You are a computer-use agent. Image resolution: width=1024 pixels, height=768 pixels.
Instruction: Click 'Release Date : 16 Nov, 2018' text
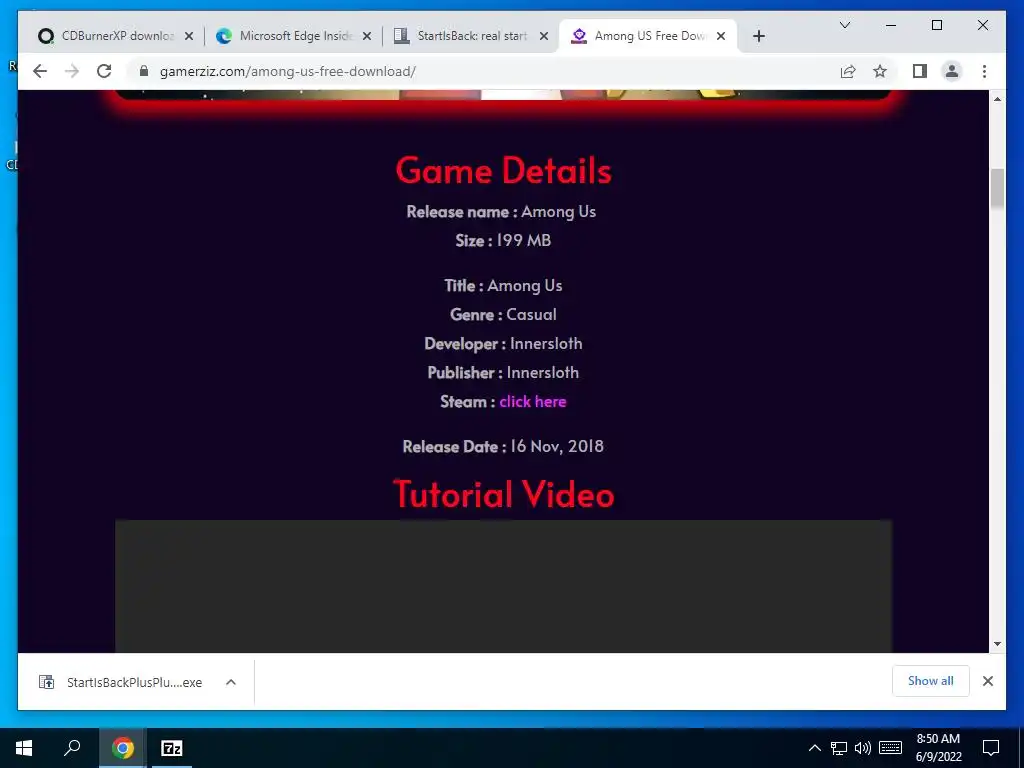[504, 447]
